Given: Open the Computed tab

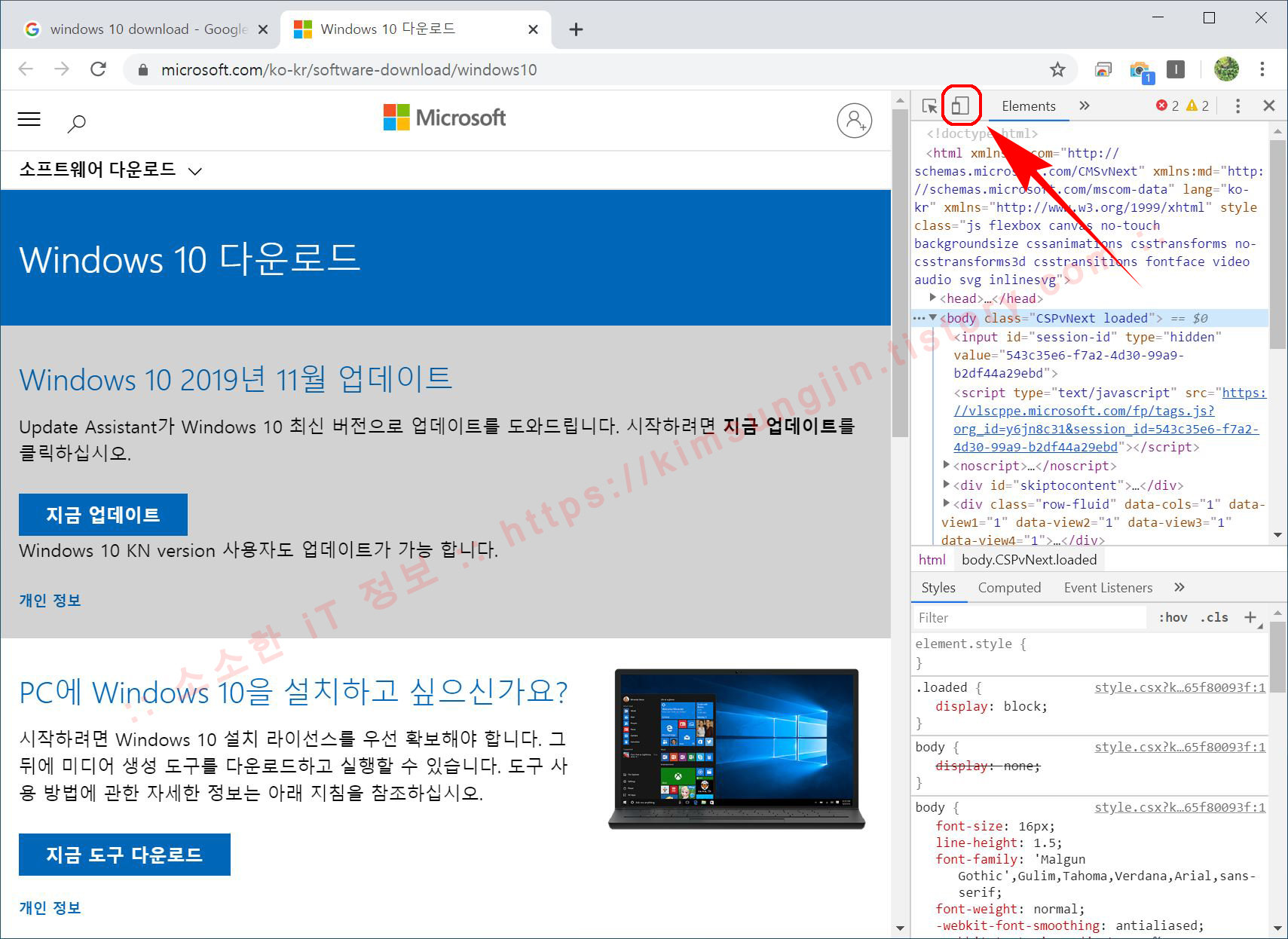Looking at the screenshot, I should pyautogui.click(x=1009, y=588).
